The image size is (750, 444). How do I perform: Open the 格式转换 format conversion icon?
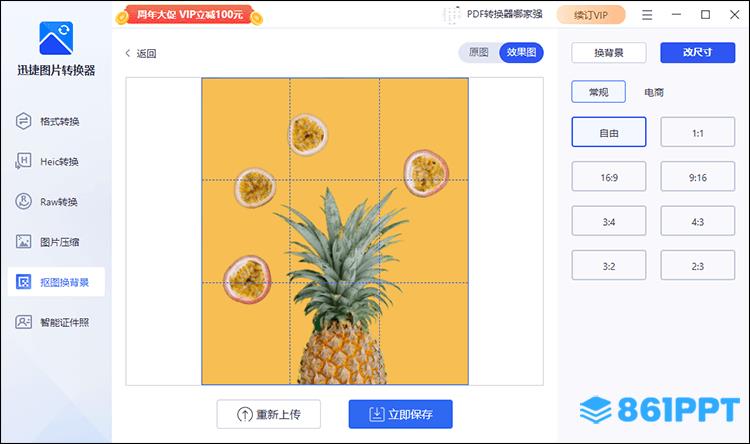23,121
